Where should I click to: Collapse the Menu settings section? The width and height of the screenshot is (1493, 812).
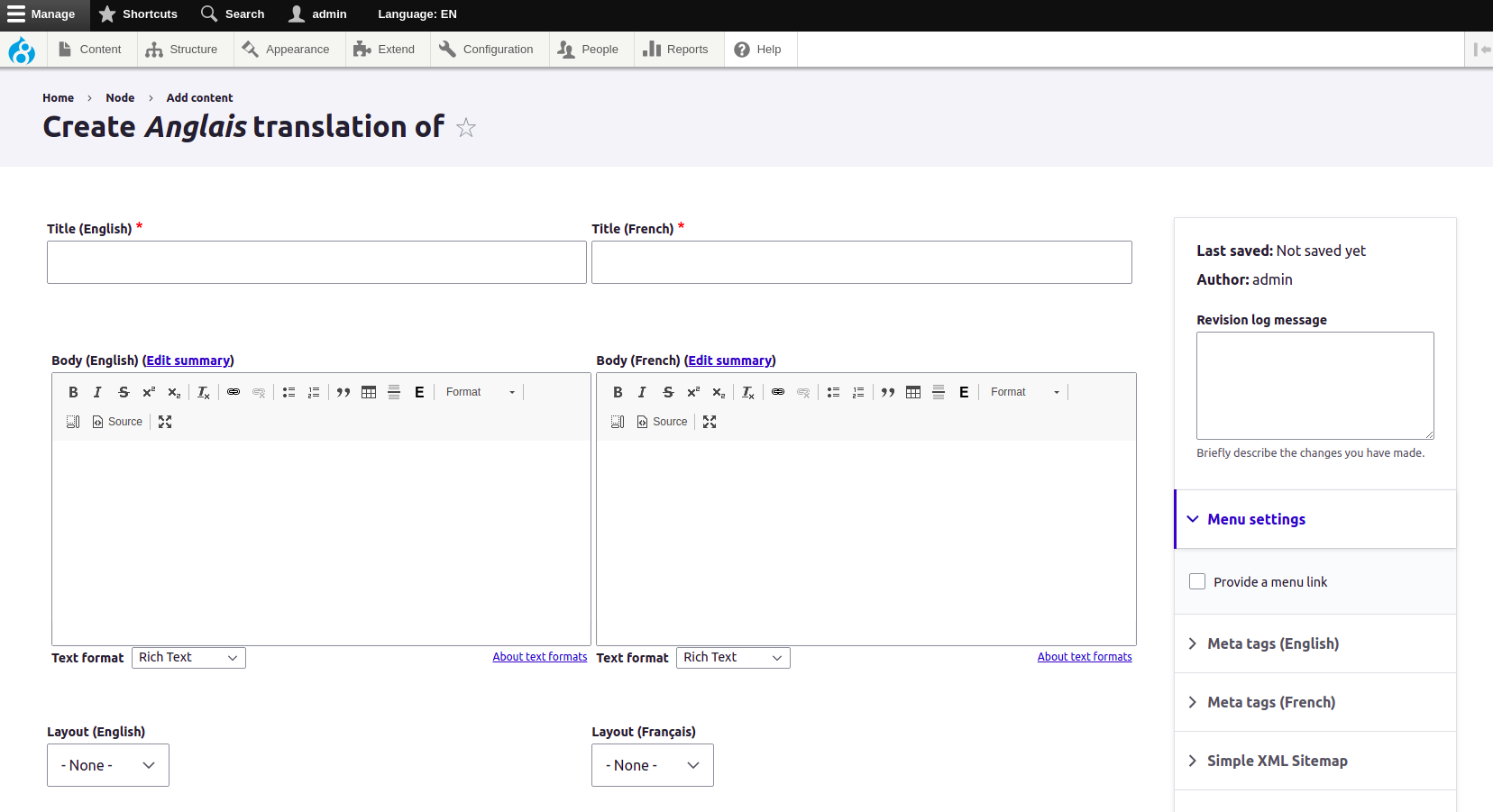[x=1256, y=519]
